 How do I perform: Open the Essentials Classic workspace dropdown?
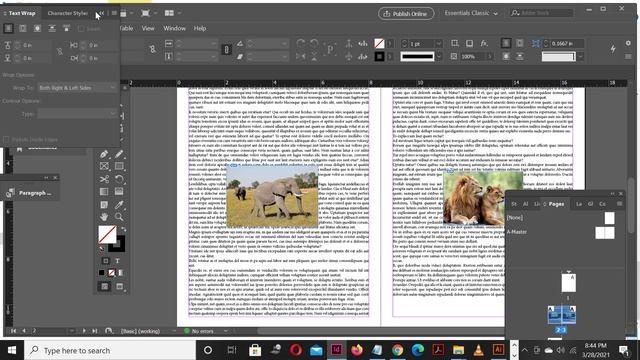[x=471, y=13]
